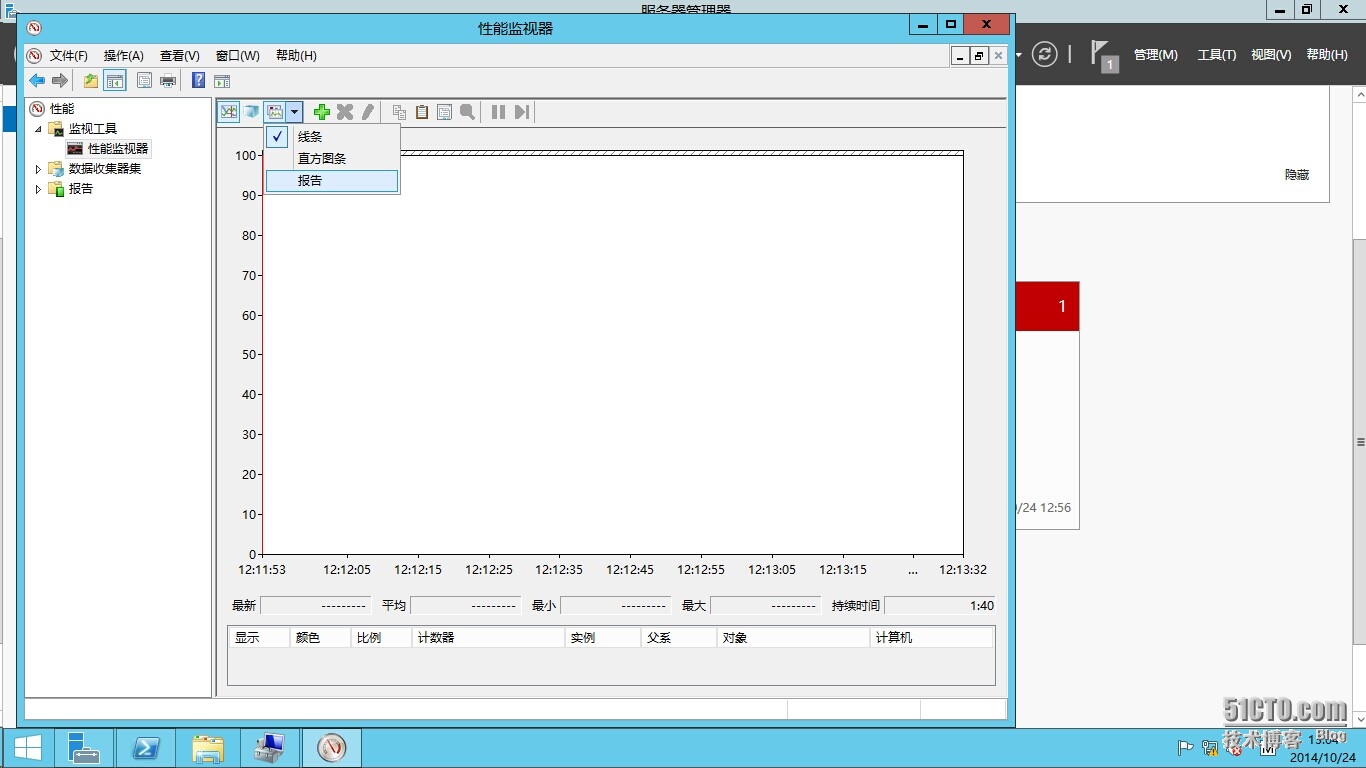Click the printer icon in the toolbar
The height and width of the screenshot is (768, 1366).
pos(168,81)
